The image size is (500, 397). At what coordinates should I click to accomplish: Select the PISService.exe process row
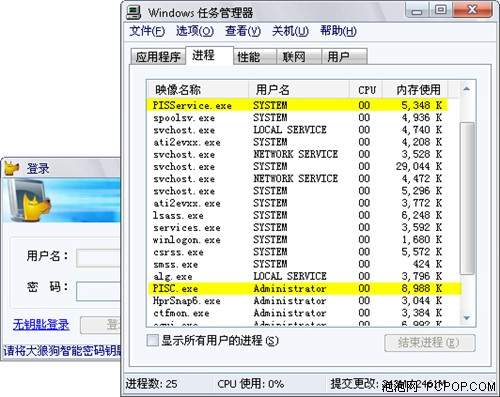coord(298,105)
